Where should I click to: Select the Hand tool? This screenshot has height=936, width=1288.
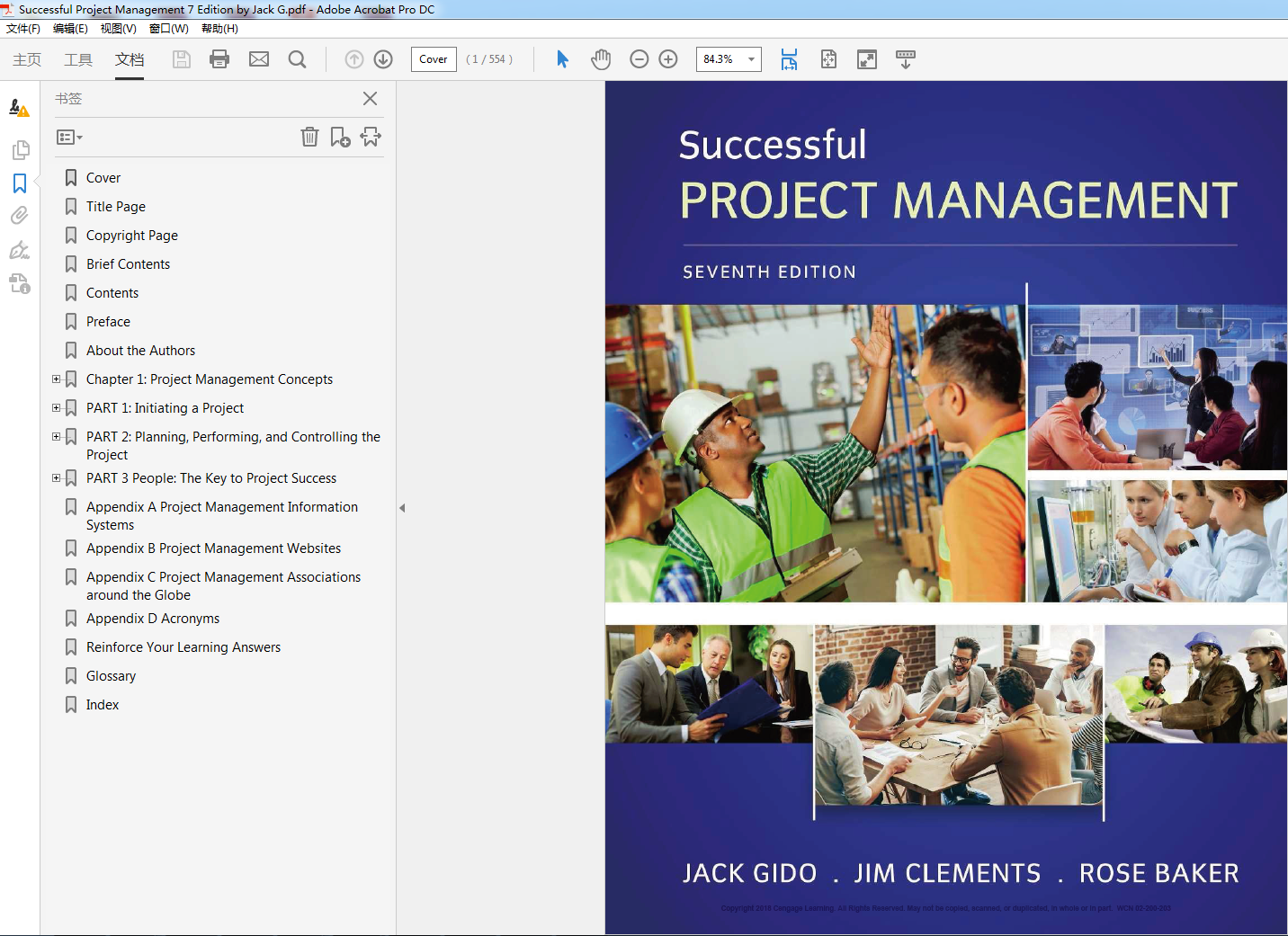coord(600,58)
